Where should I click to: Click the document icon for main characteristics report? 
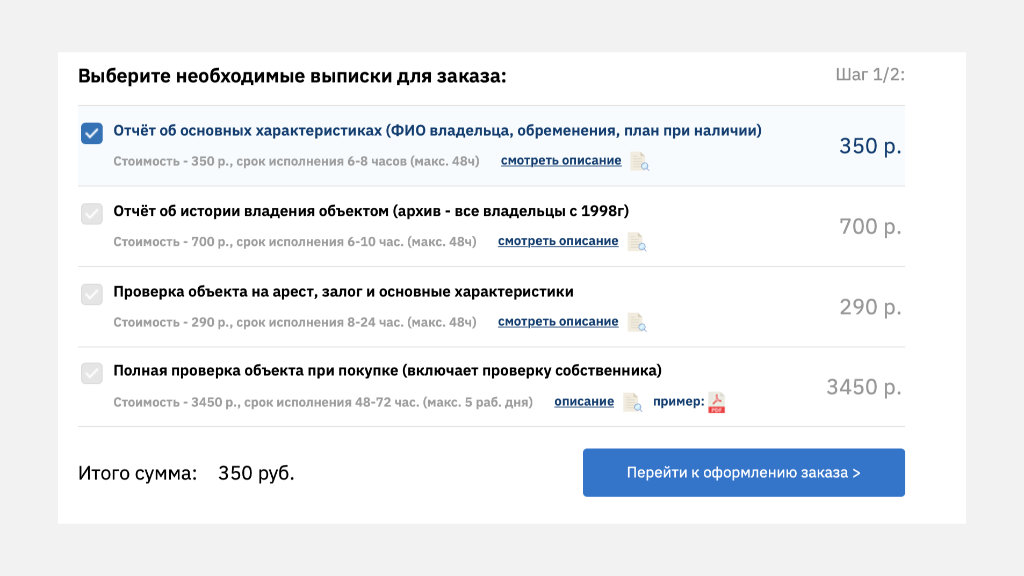(639, 161)
